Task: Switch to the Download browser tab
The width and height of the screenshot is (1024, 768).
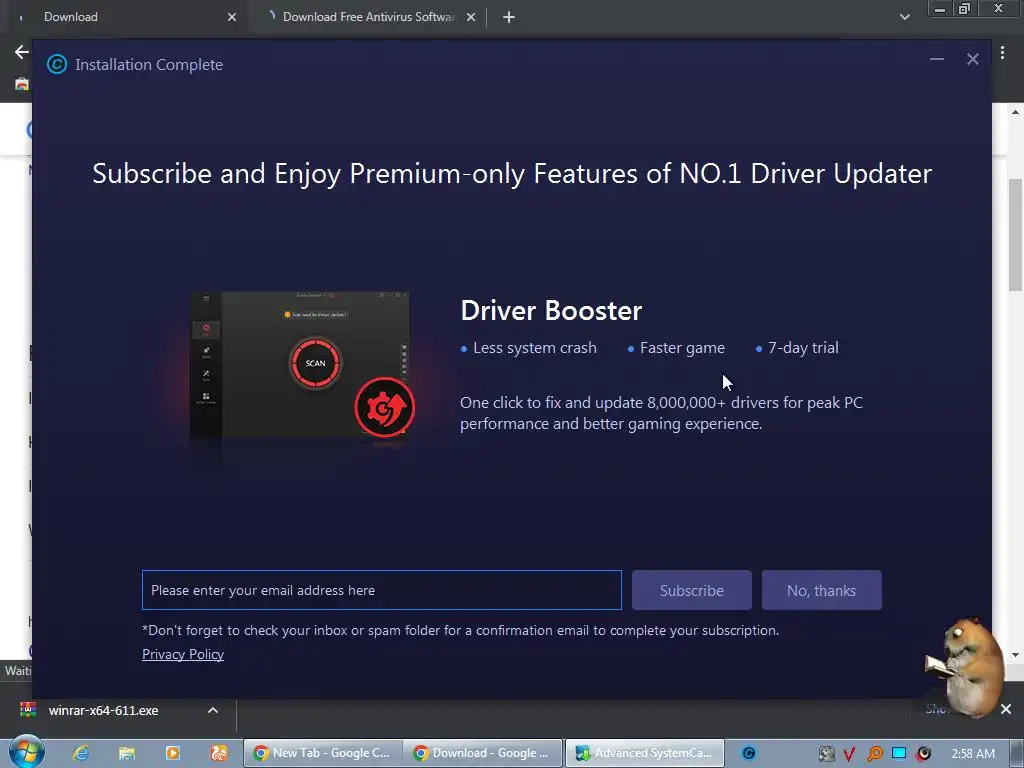Action: pos(124,17)
